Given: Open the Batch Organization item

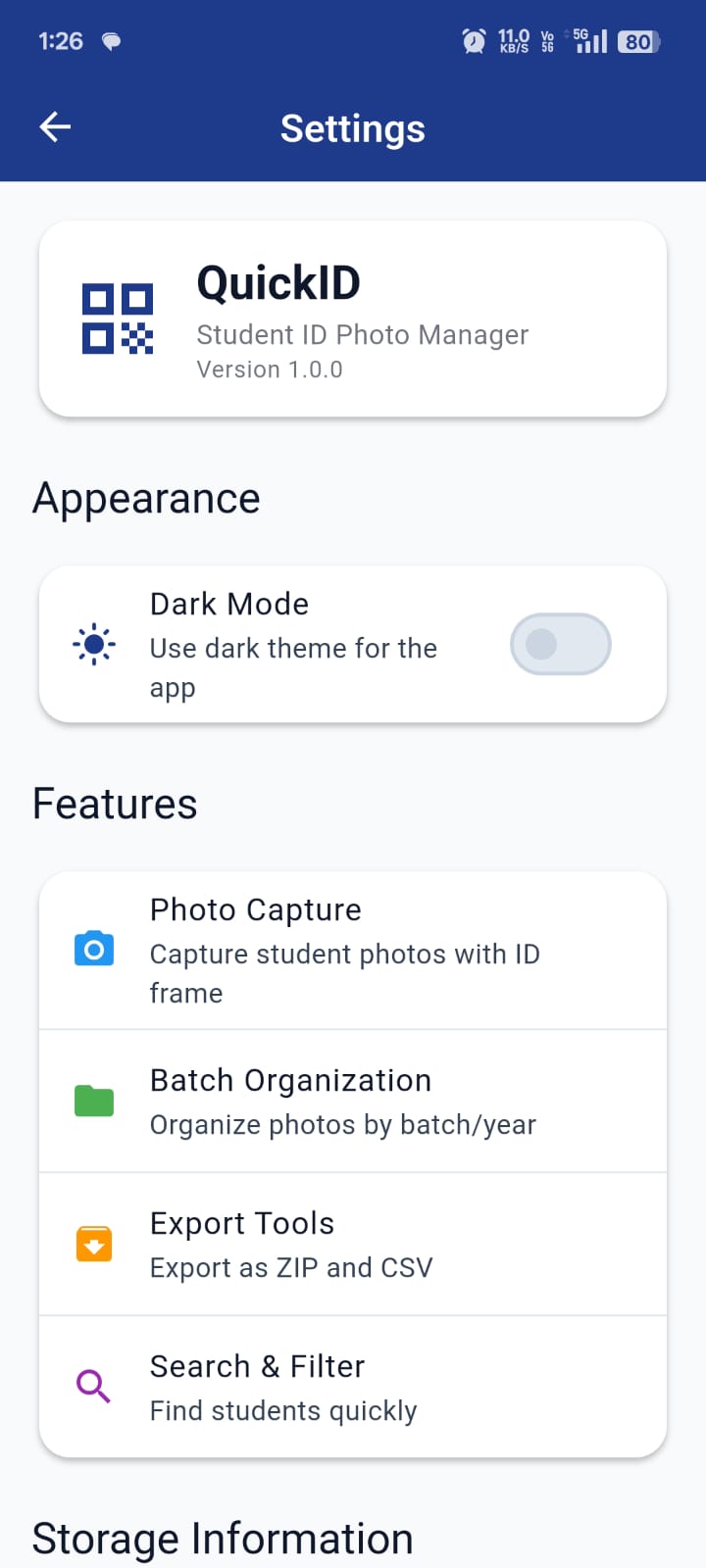Looking at the screenshot, I should pyautogui.click(x=353, y=1101).
